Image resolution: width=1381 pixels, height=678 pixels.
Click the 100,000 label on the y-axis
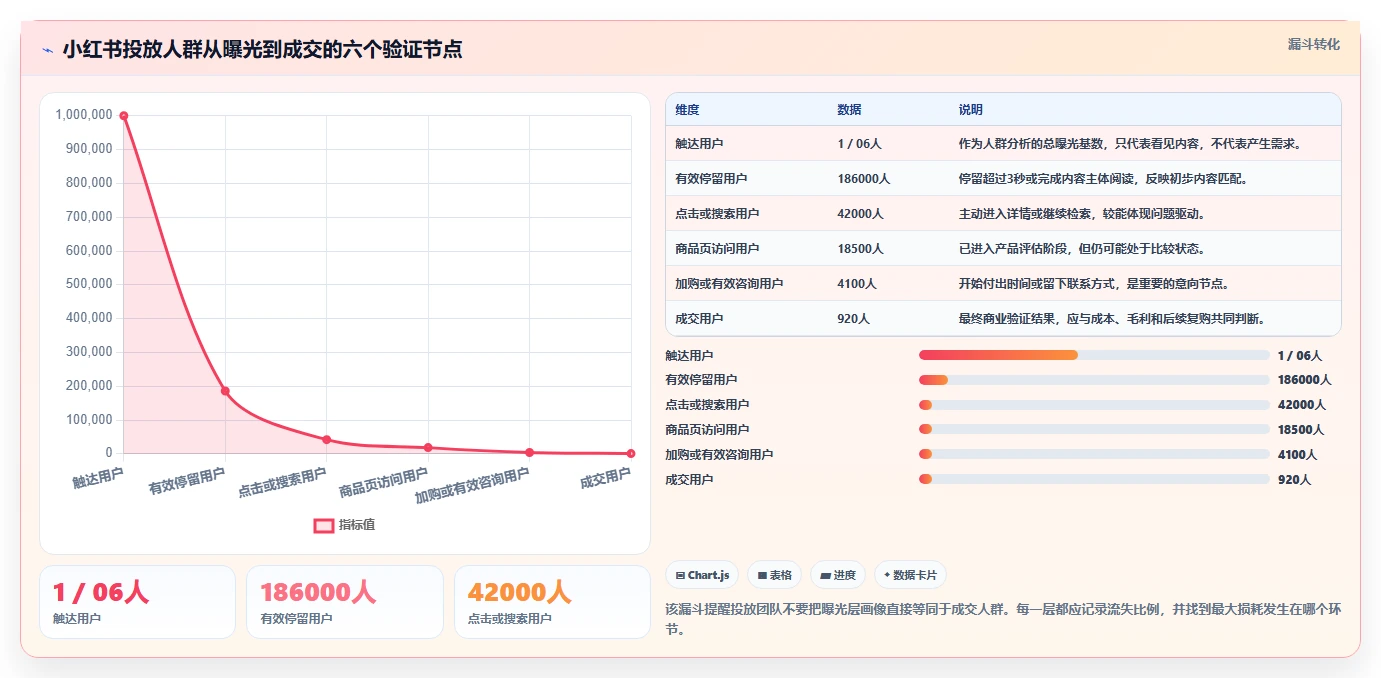[x=87, y=419]
